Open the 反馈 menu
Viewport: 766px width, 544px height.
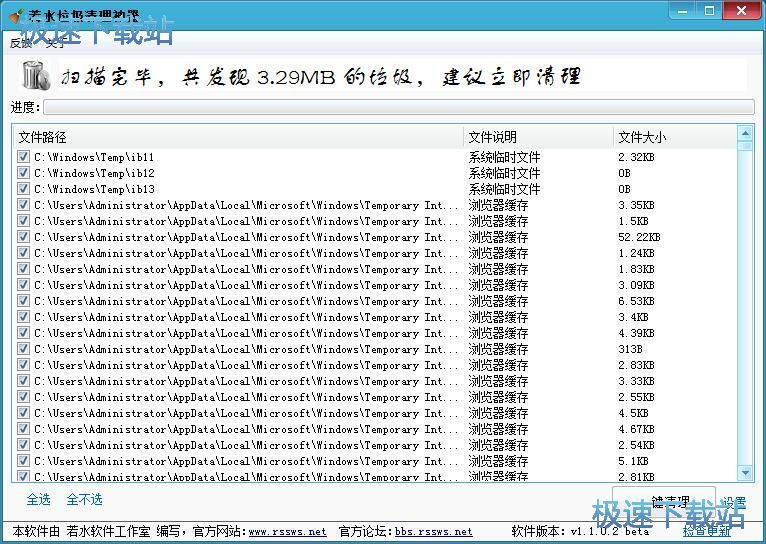pos(21,43)
